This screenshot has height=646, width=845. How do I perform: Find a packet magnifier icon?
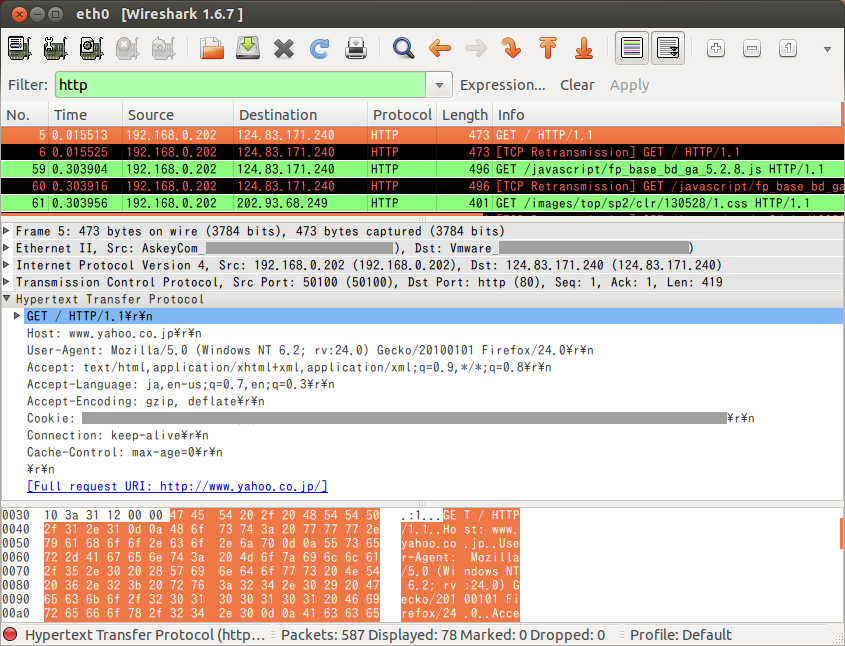(403, 48)
